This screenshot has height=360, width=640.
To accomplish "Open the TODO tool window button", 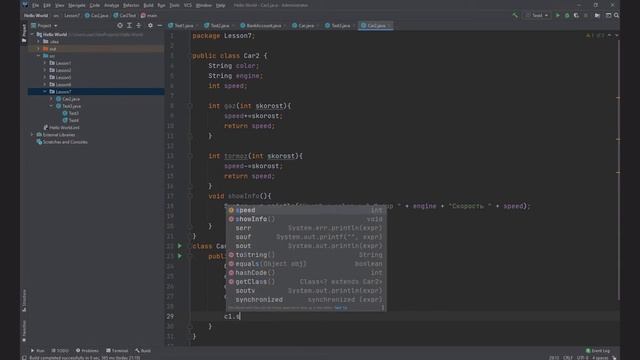I will click(60, 351).
